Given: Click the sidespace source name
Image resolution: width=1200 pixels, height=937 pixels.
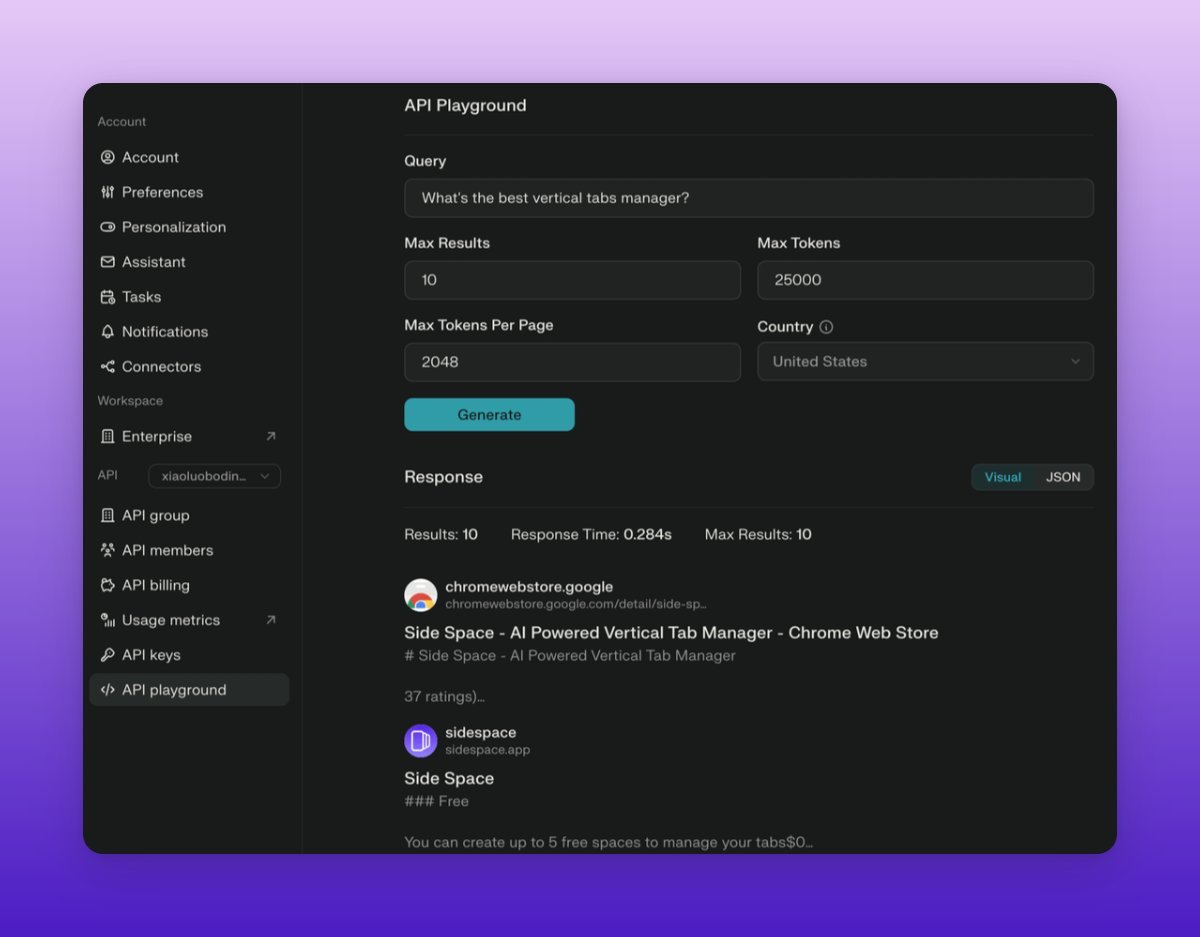Looking at the screenshot, I should coord(481,733).
